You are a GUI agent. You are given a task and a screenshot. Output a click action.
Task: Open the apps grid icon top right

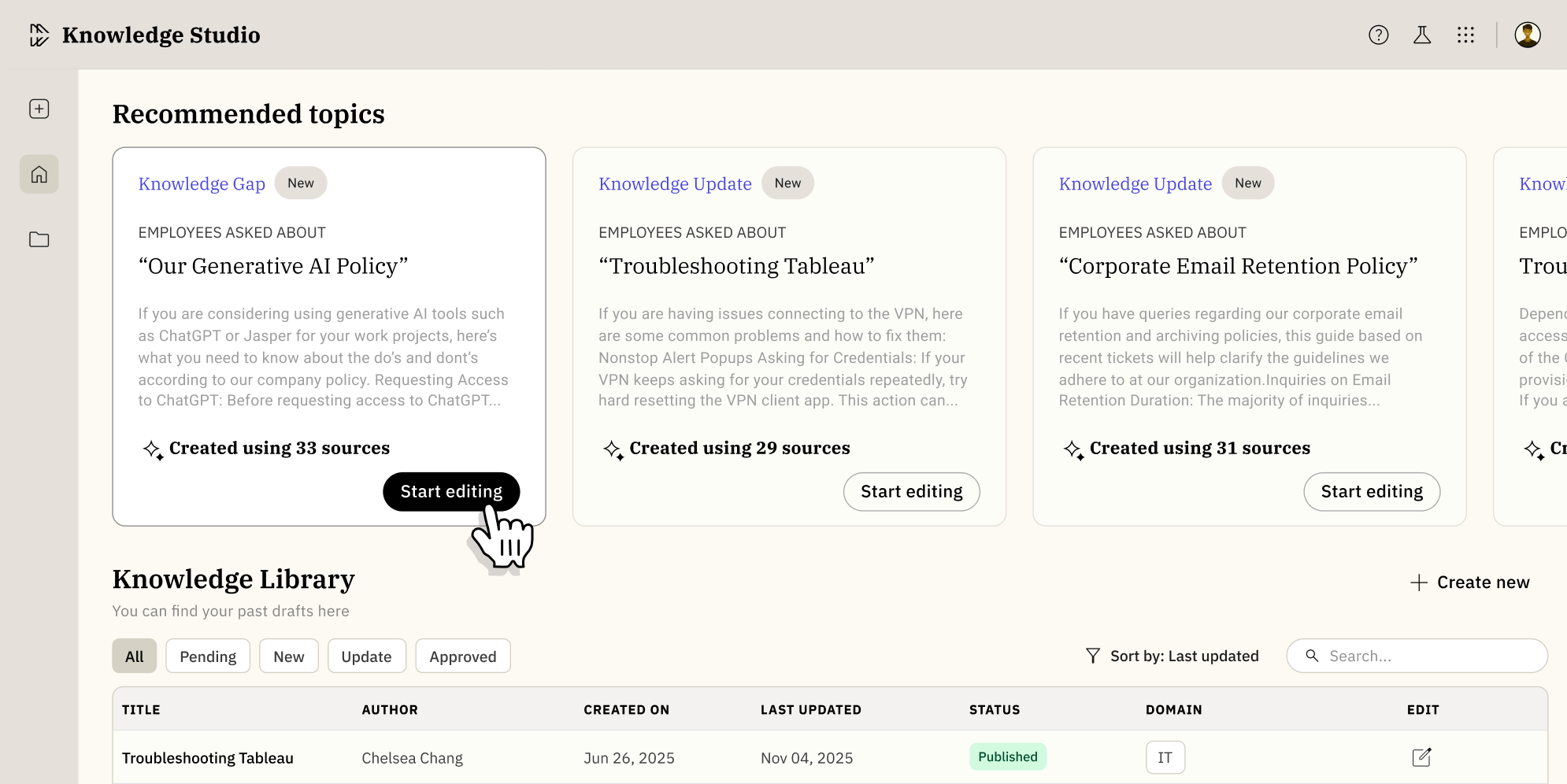click(1466, 35)
